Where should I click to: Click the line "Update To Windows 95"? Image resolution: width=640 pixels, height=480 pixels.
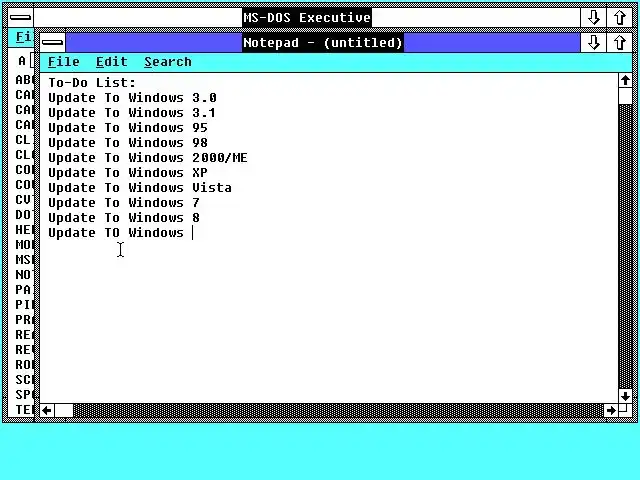(x=128, y=128)
